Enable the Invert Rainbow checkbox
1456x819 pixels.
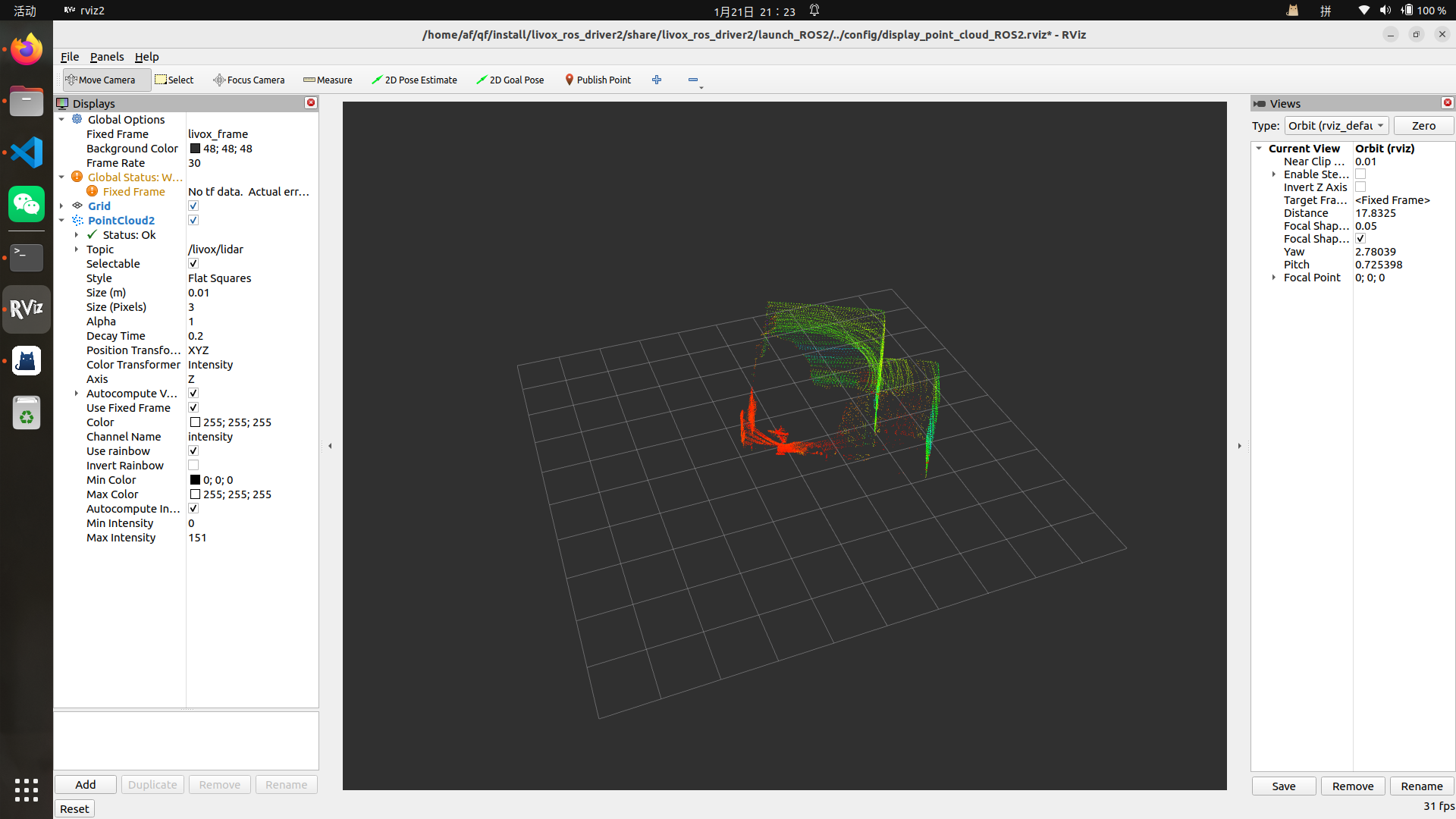(x=193, y=466)
